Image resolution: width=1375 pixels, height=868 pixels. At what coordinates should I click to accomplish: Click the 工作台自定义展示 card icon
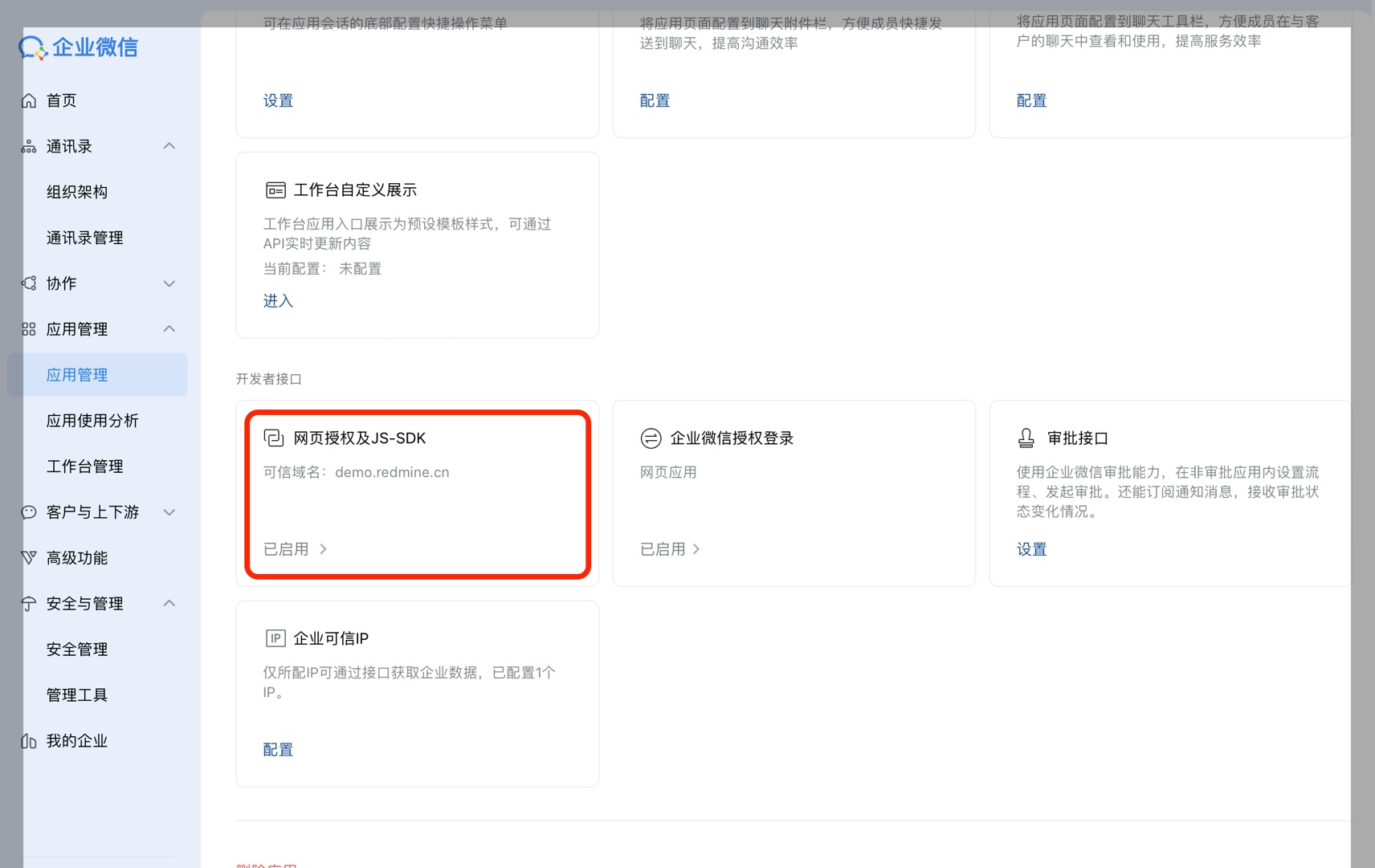click(x=275, y=190)
